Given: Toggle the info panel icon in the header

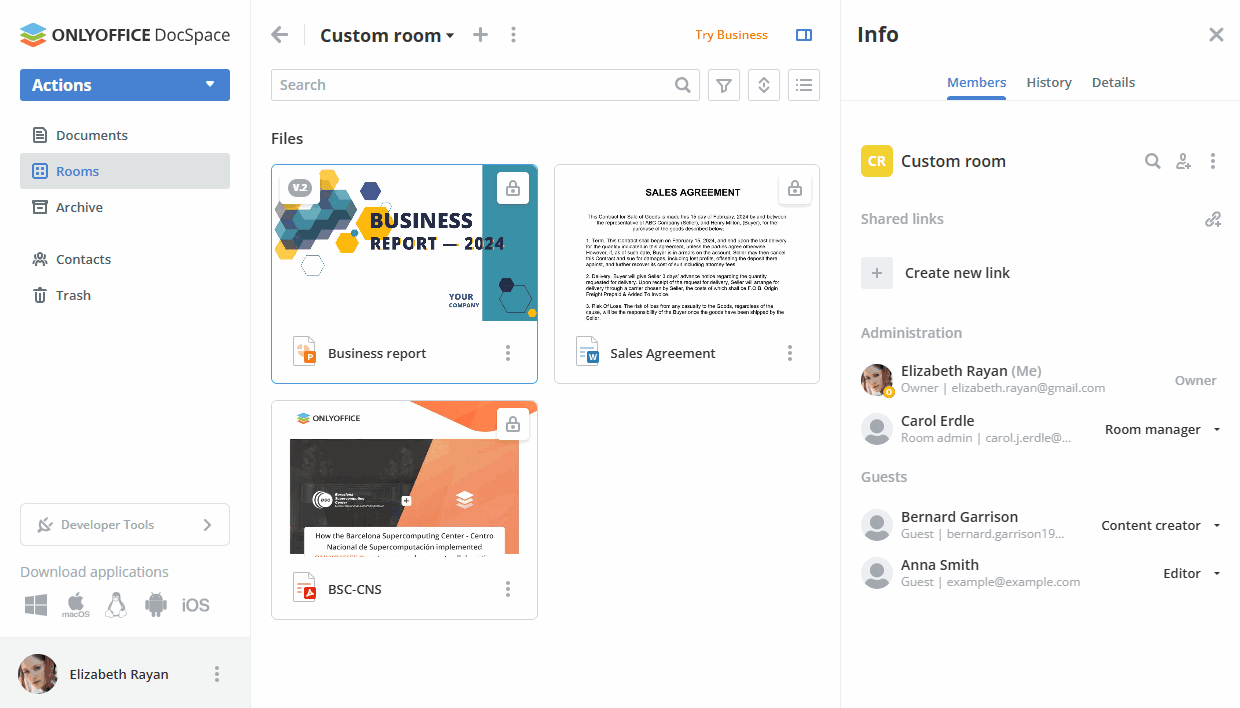Looking at the screenshot, I should [x=804, y=35].
